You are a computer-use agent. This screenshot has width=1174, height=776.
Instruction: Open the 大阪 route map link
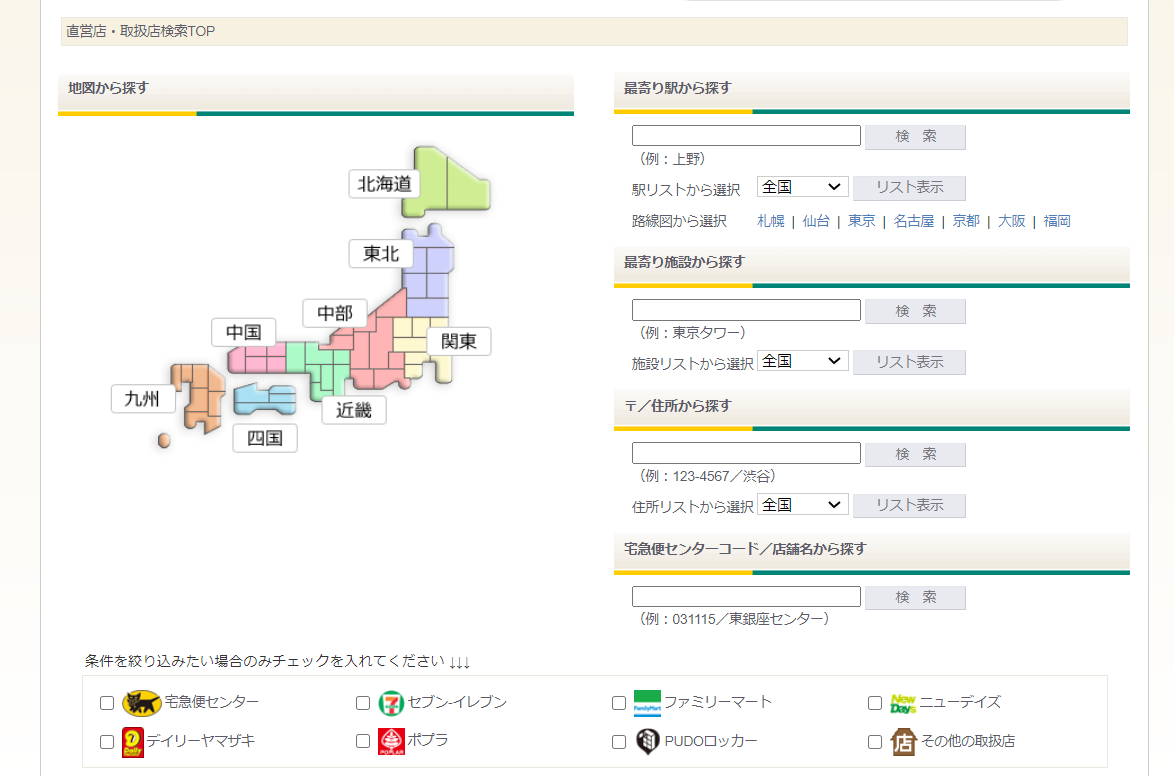[x=1012, y=221]
